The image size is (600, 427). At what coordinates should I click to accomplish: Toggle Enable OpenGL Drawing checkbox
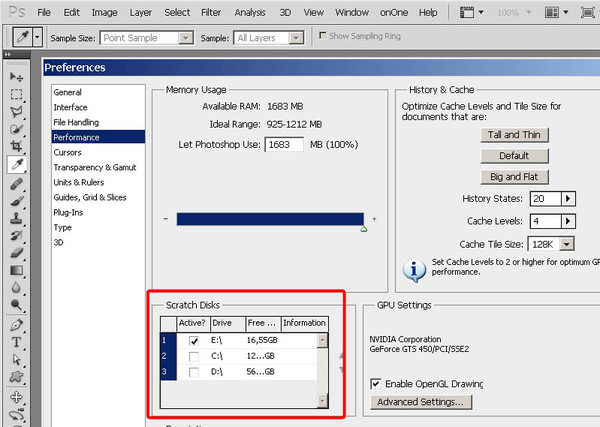pos(376,384)
